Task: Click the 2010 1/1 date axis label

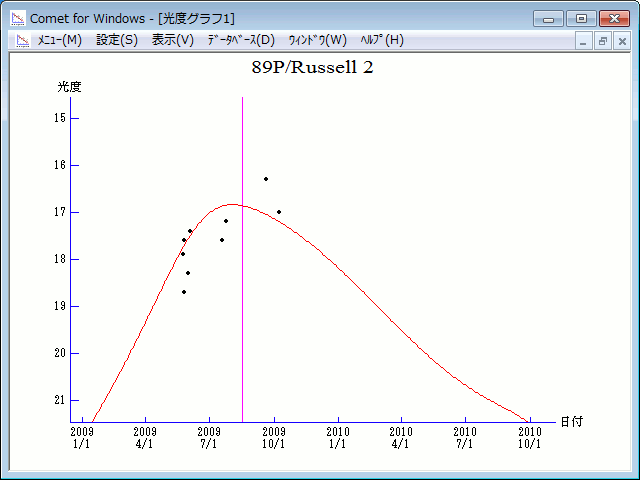Action: [x=338, y=438]
